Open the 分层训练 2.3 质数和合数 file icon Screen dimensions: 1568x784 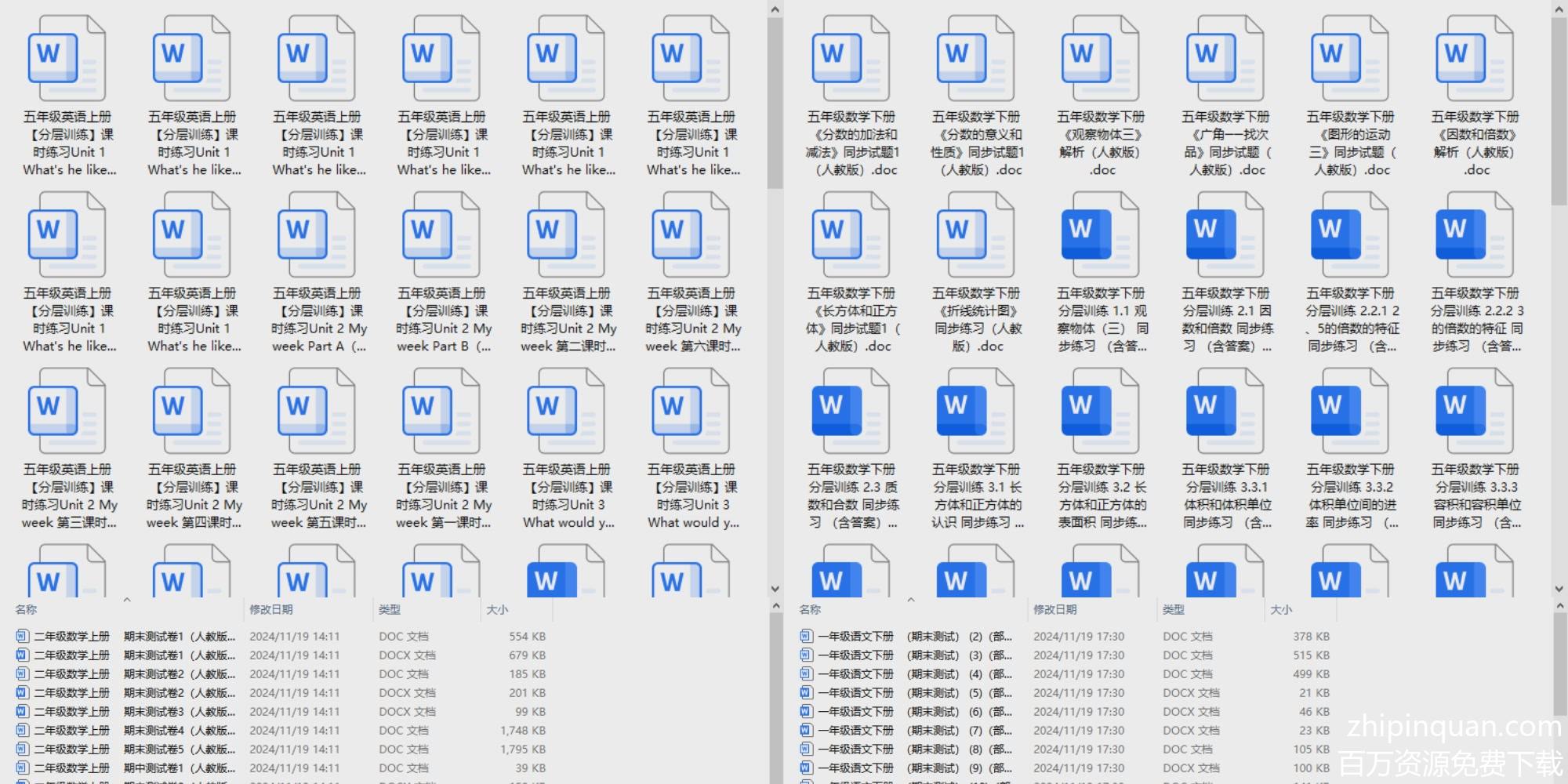851,412
